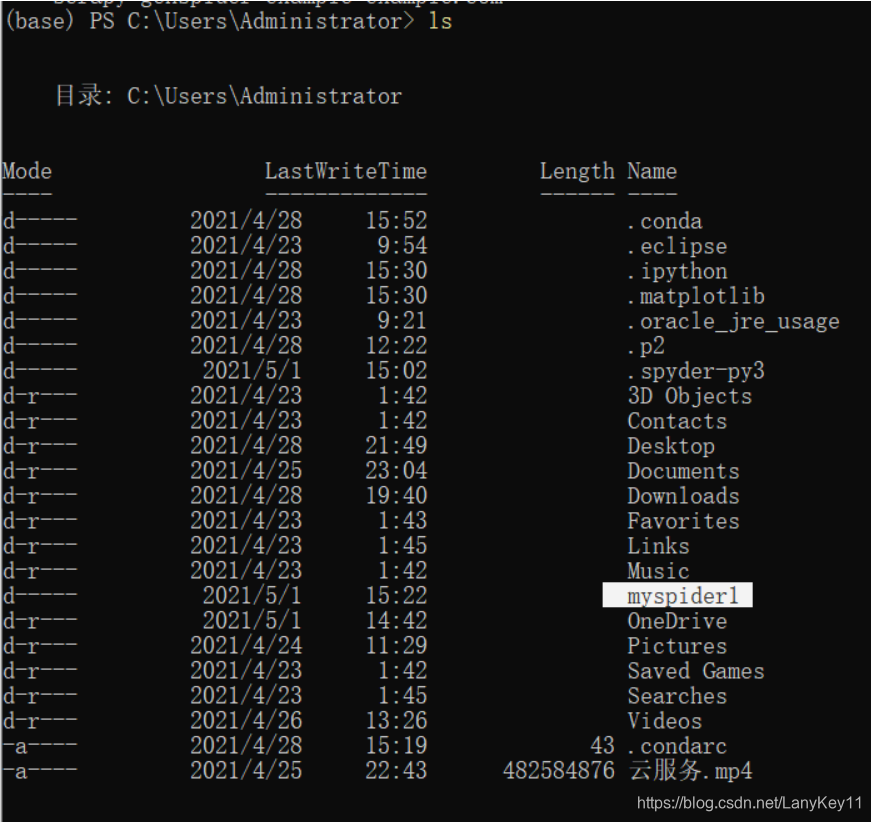
Task: Click the Length column header
Action: tap(577, 171)
